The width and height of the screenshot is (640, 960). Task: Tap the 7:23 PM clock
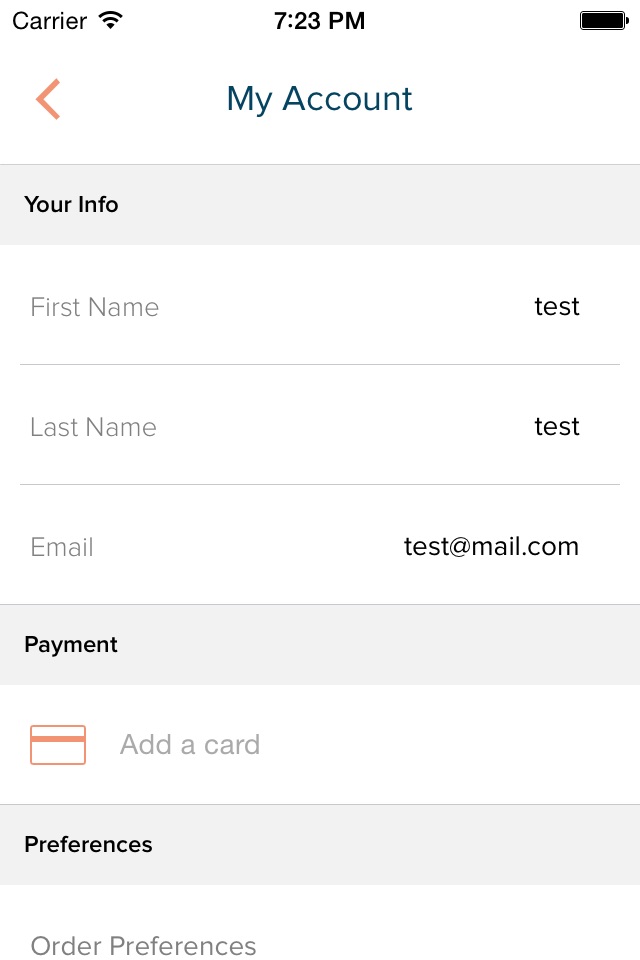click(x=319, y=21)
